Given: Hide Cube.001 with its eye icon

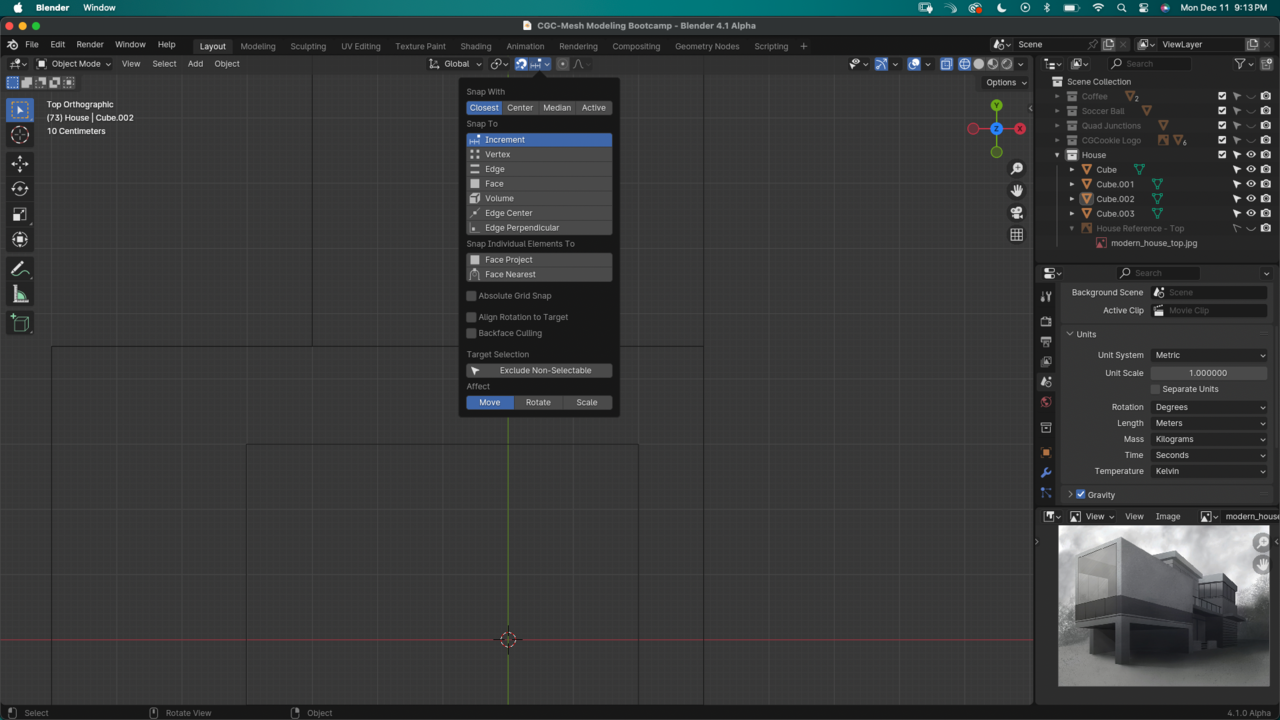Looking at the screenshot, I should click(1250, 184).
